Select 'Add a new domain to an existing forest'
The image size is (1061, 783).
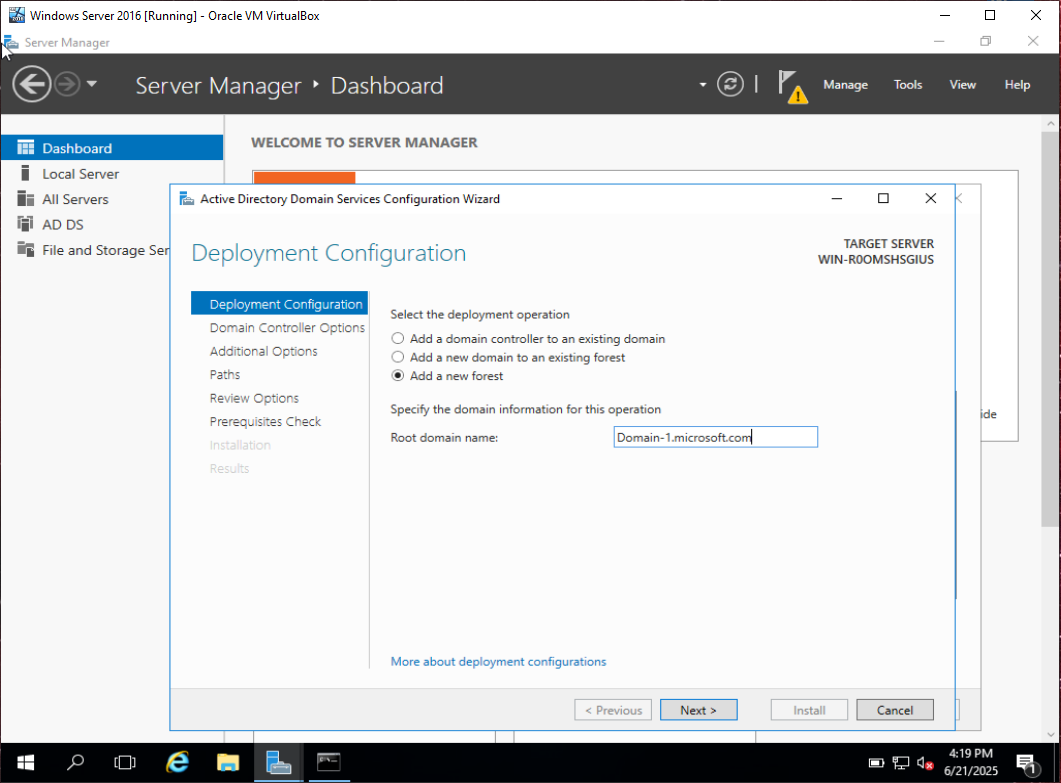tap(398, 357)
